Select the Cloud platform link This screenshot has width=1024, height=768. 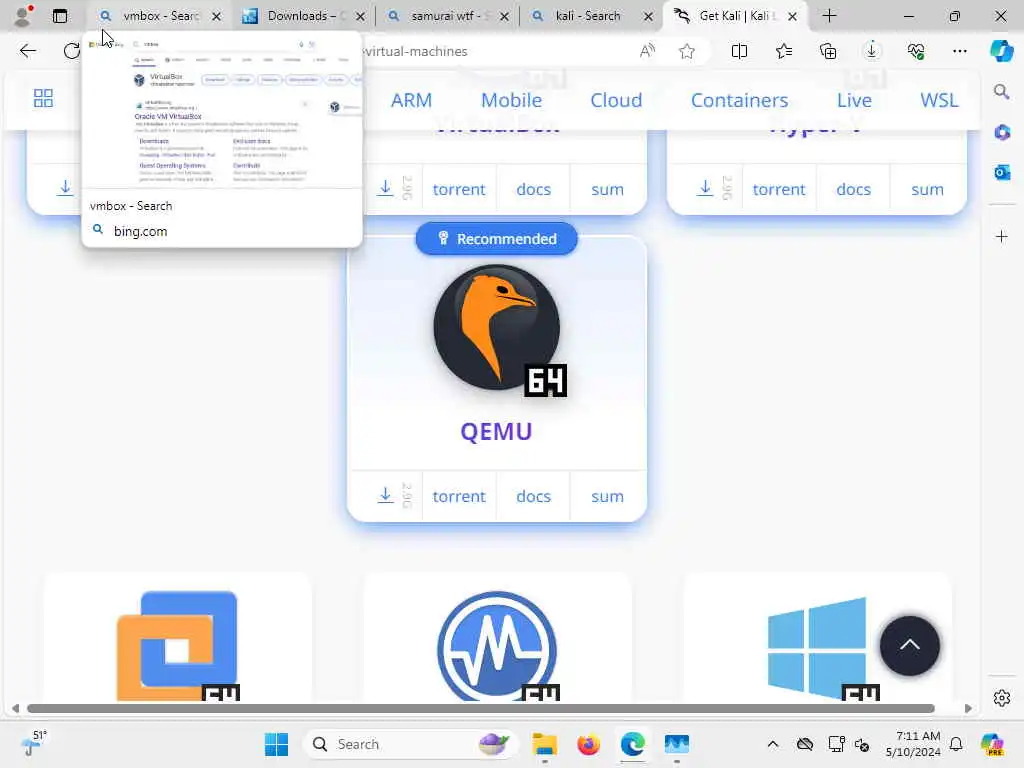click(616, 100)
